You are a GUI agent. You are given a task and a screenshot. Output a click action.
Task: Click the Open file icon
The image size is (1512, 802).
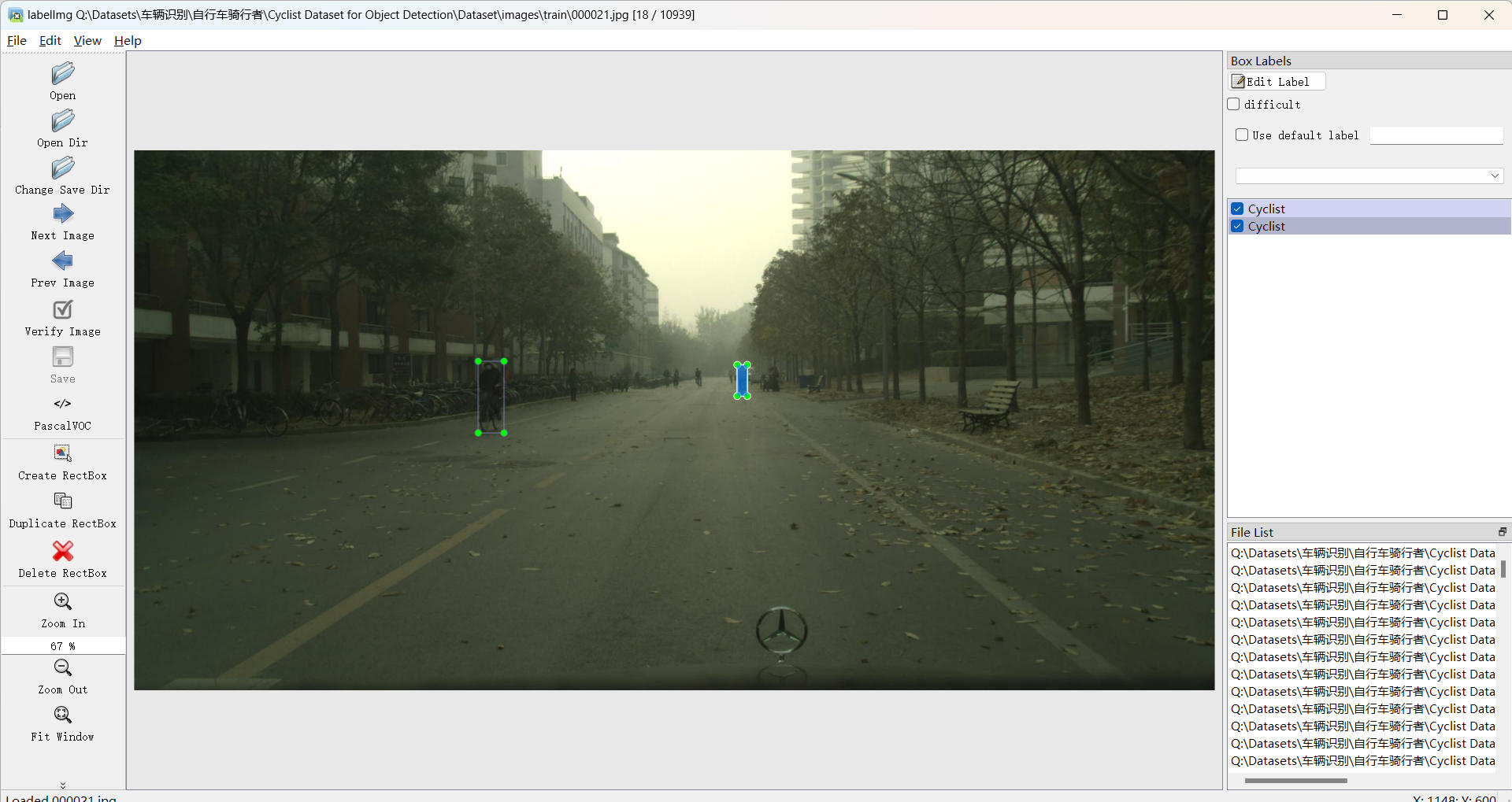point(63,73)
